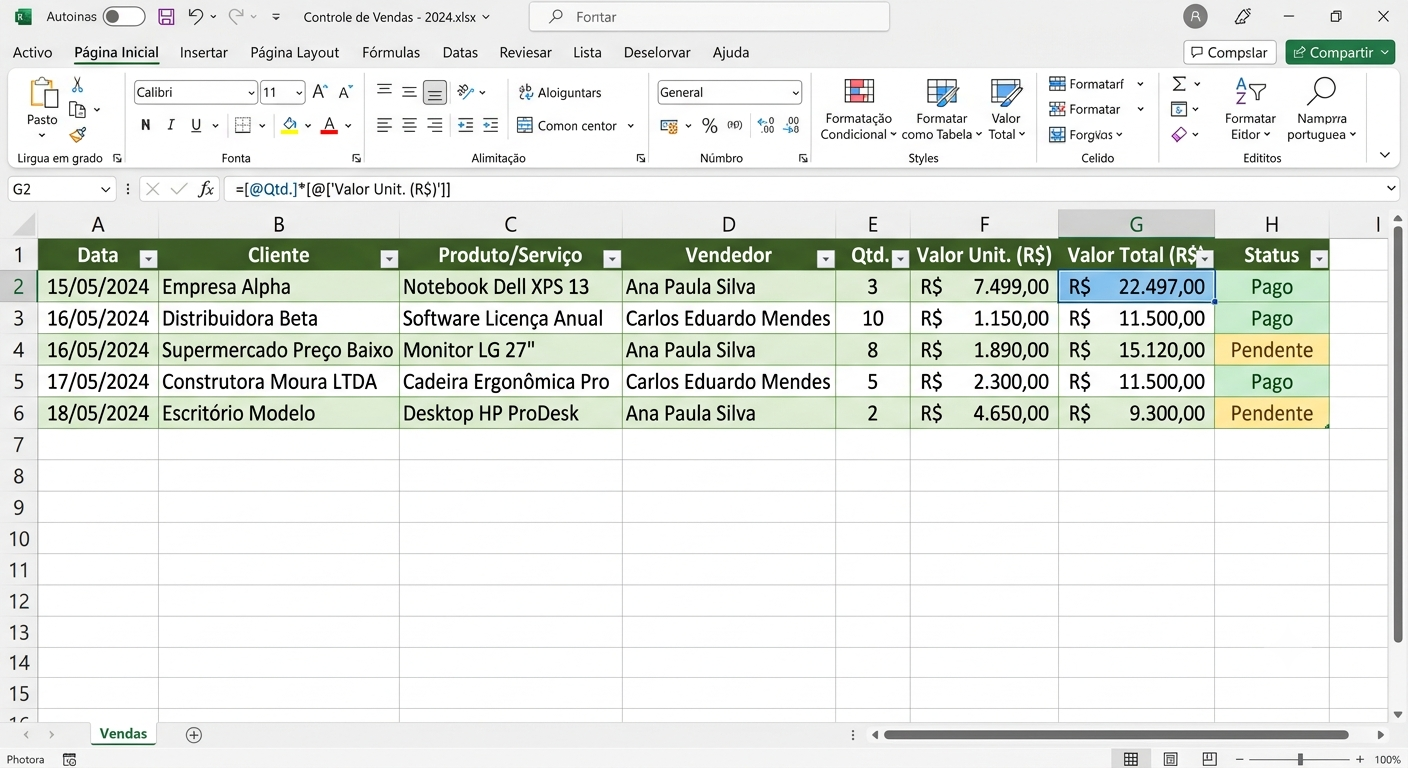Click the Pasto clipboard icon
This screenshot has height=768, width=1408.
[x=43, y=93]
